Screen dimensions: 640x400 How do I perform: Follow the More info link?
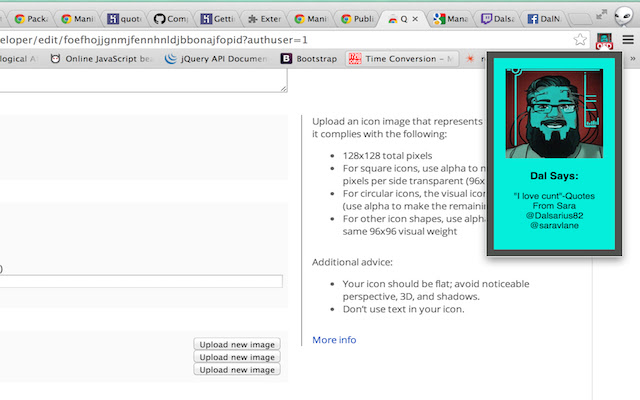pyautogui.click(x=334, y=340)
